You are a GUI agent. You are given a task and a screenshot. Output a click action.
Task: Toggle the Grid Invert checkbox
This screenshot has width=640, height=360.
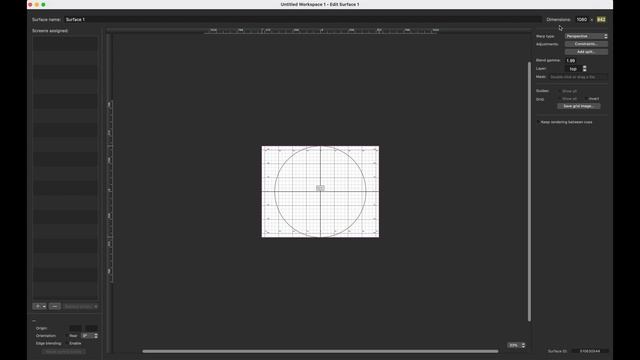pyautogui.click(x=585, y=99)
